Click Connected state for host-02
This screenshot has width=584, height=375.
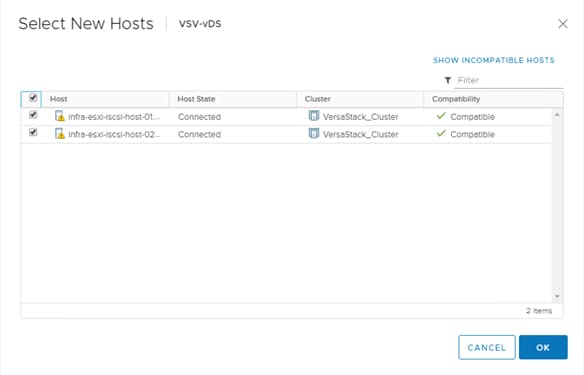point(199,134)
